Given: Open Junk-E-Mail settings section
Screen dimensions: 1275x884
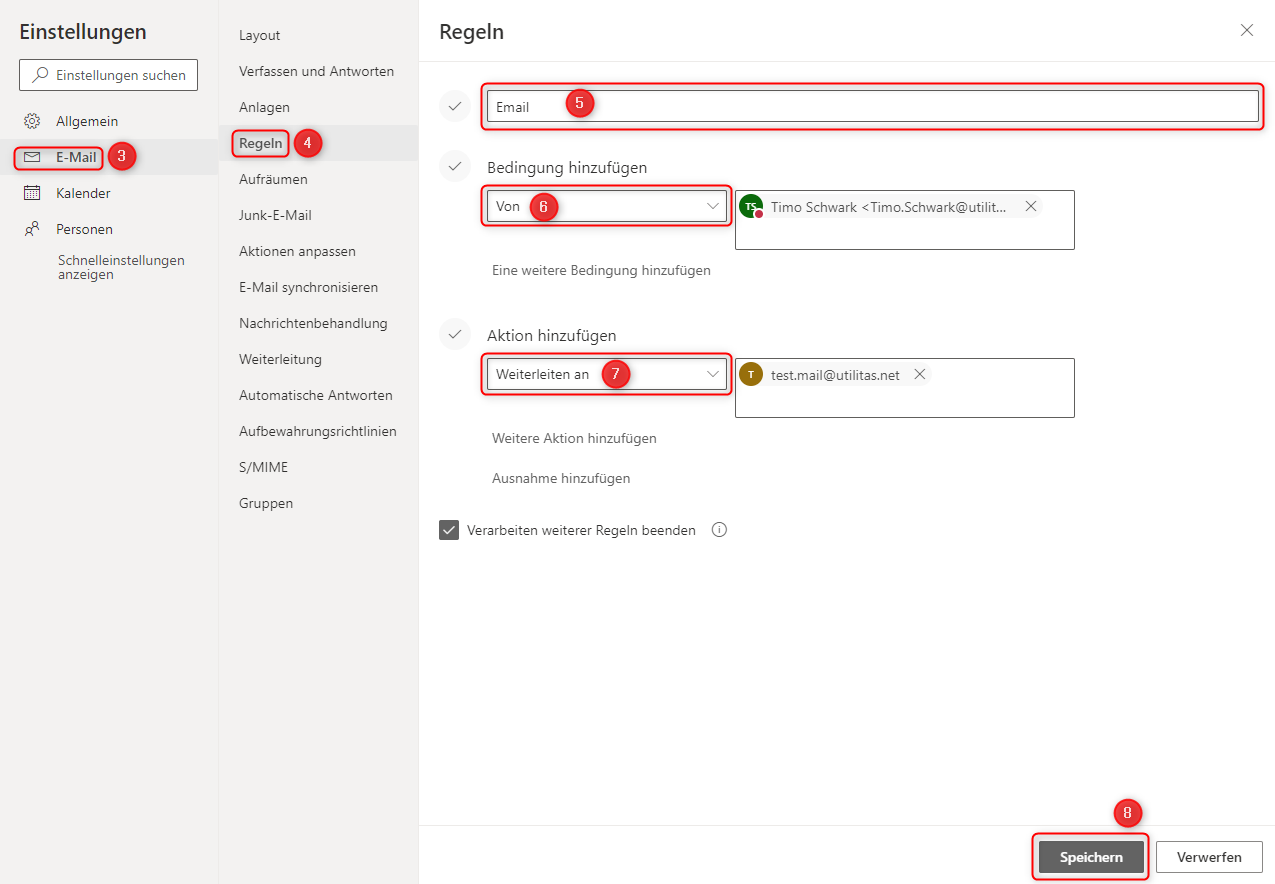Looking at the screenshot, I should click(x=275, y=215).
